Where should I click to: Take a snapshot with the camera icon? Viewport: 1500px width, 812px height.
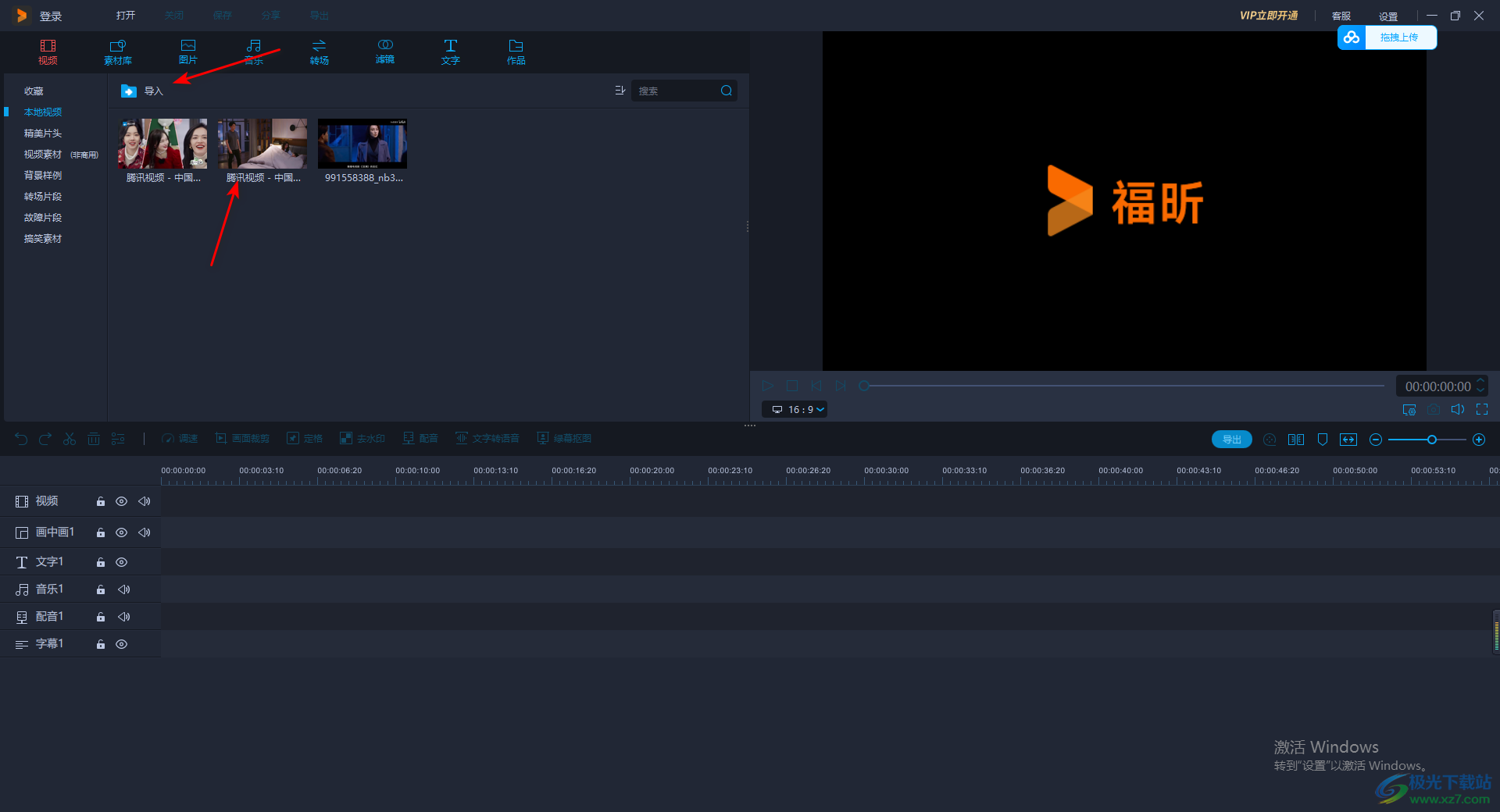[1434, 409]
